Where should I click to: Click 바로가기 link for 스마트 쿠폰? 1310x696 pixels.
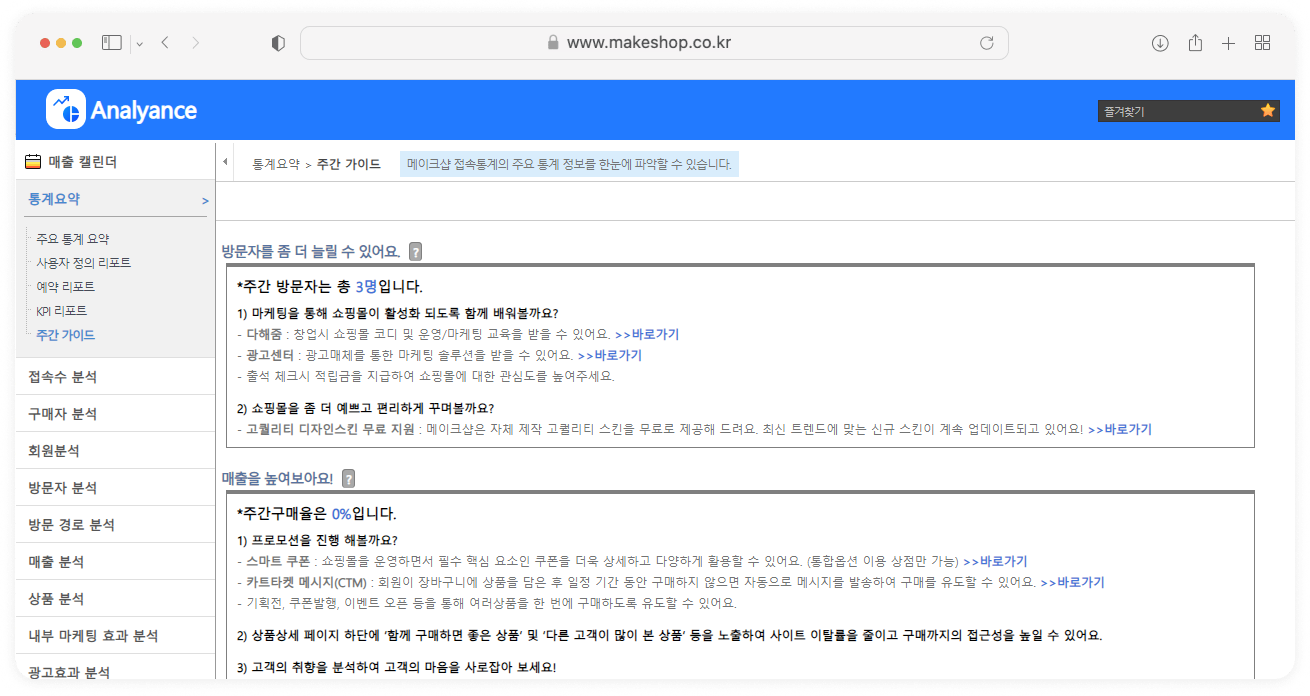point(995,561)
